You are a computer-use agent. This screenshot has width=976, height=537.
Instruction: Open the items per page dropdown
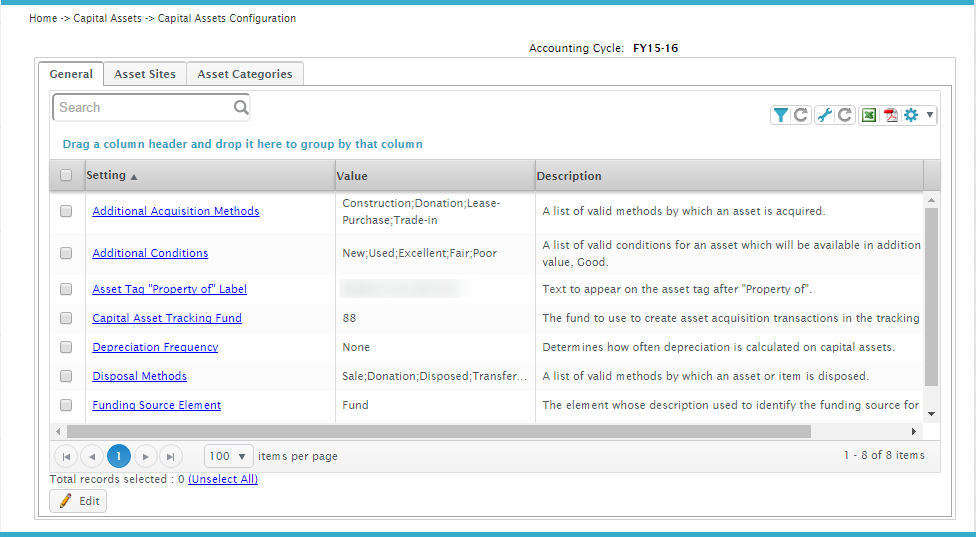[230, 456]
